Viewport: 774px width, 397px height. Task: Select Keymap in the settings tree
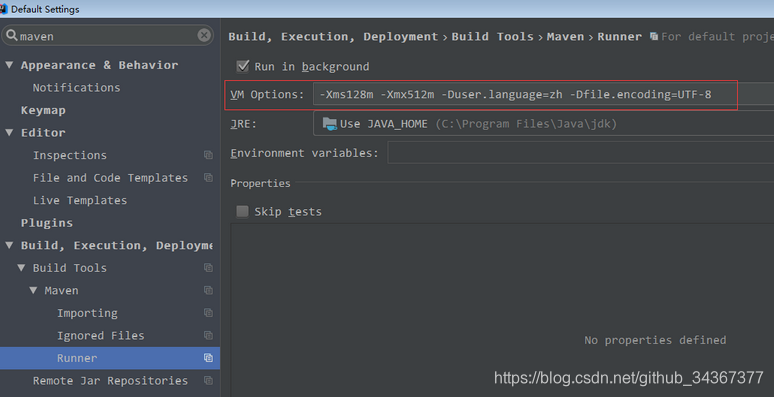click(x=43, y=110)
